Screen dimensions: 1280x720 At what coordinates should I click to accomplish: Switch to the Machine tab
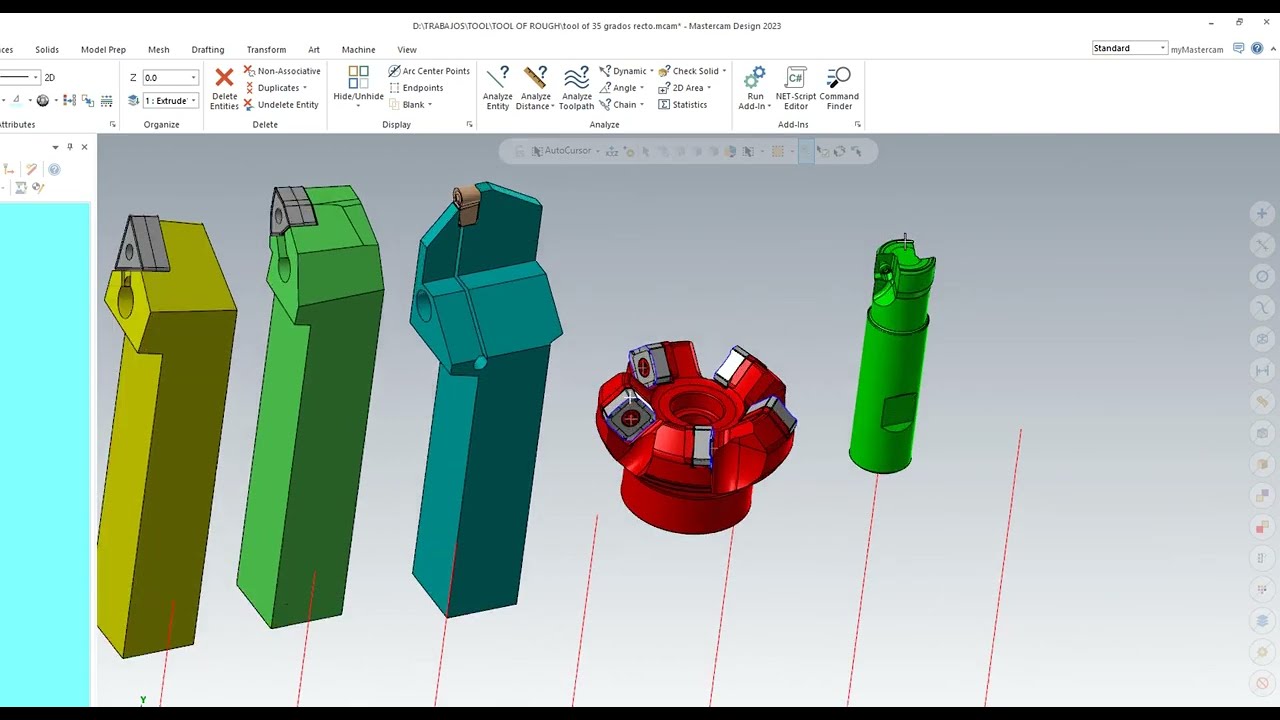point(358,49)
